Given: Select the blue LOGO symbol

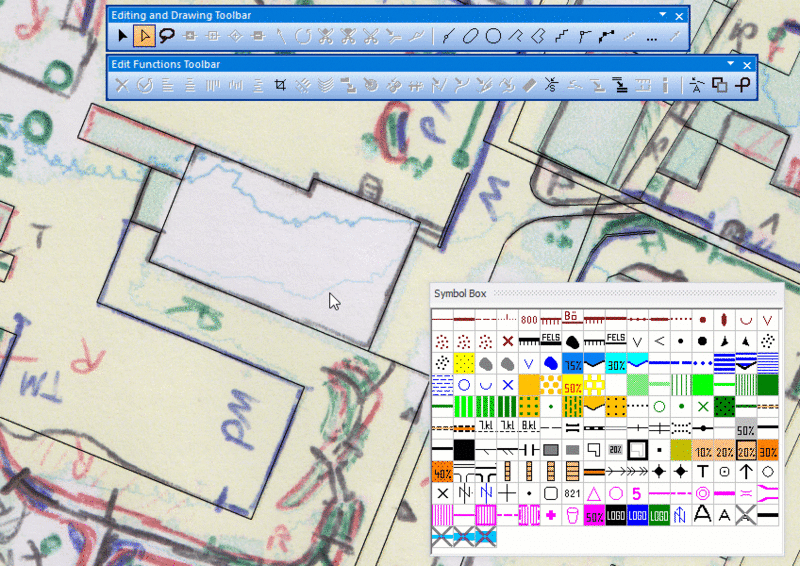Looking at the screenshot, I should pos(637,515).
